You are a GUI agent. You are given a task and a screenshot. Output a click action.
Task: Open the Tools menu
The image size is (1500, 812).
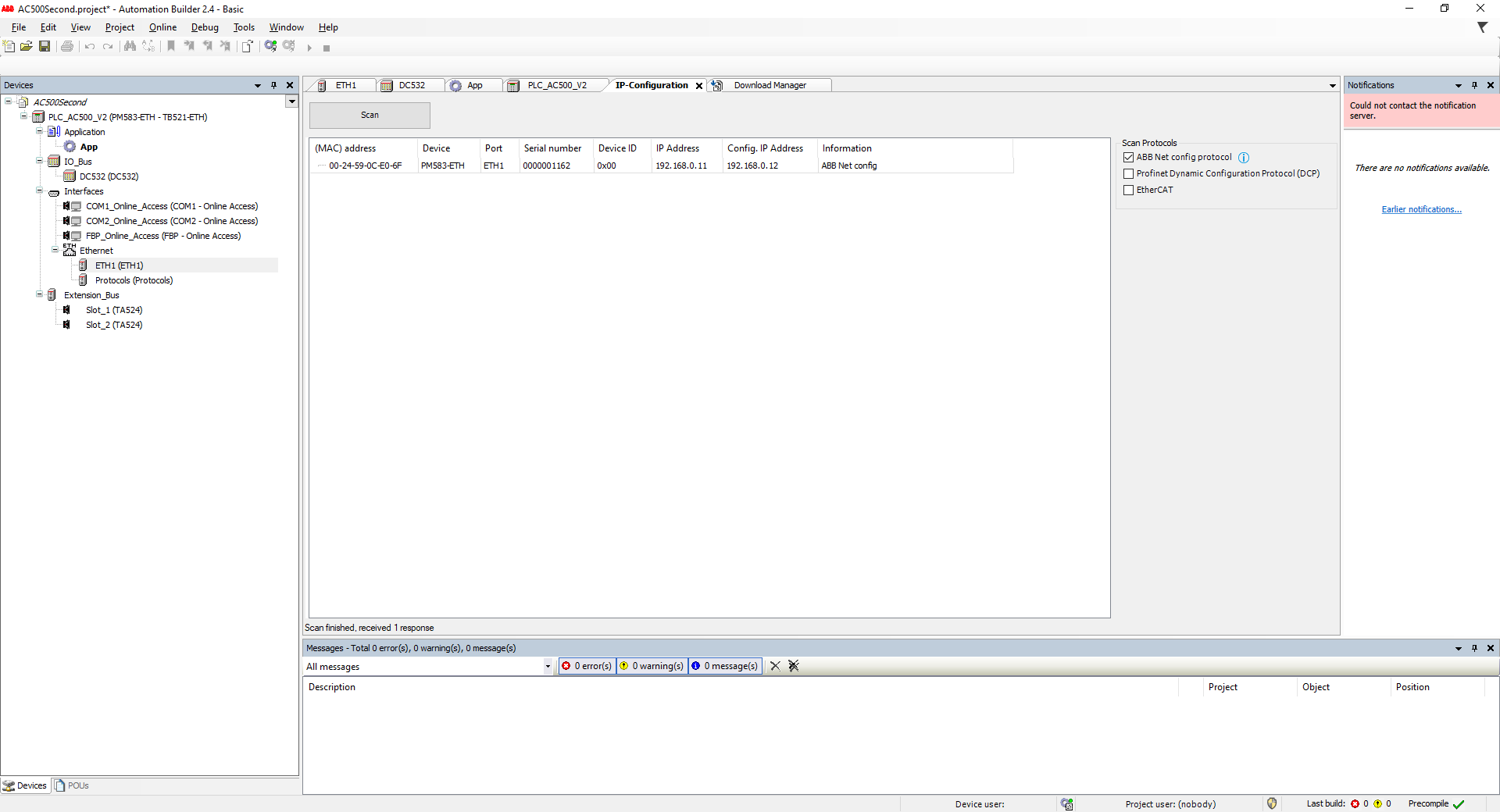coord(244,27)
